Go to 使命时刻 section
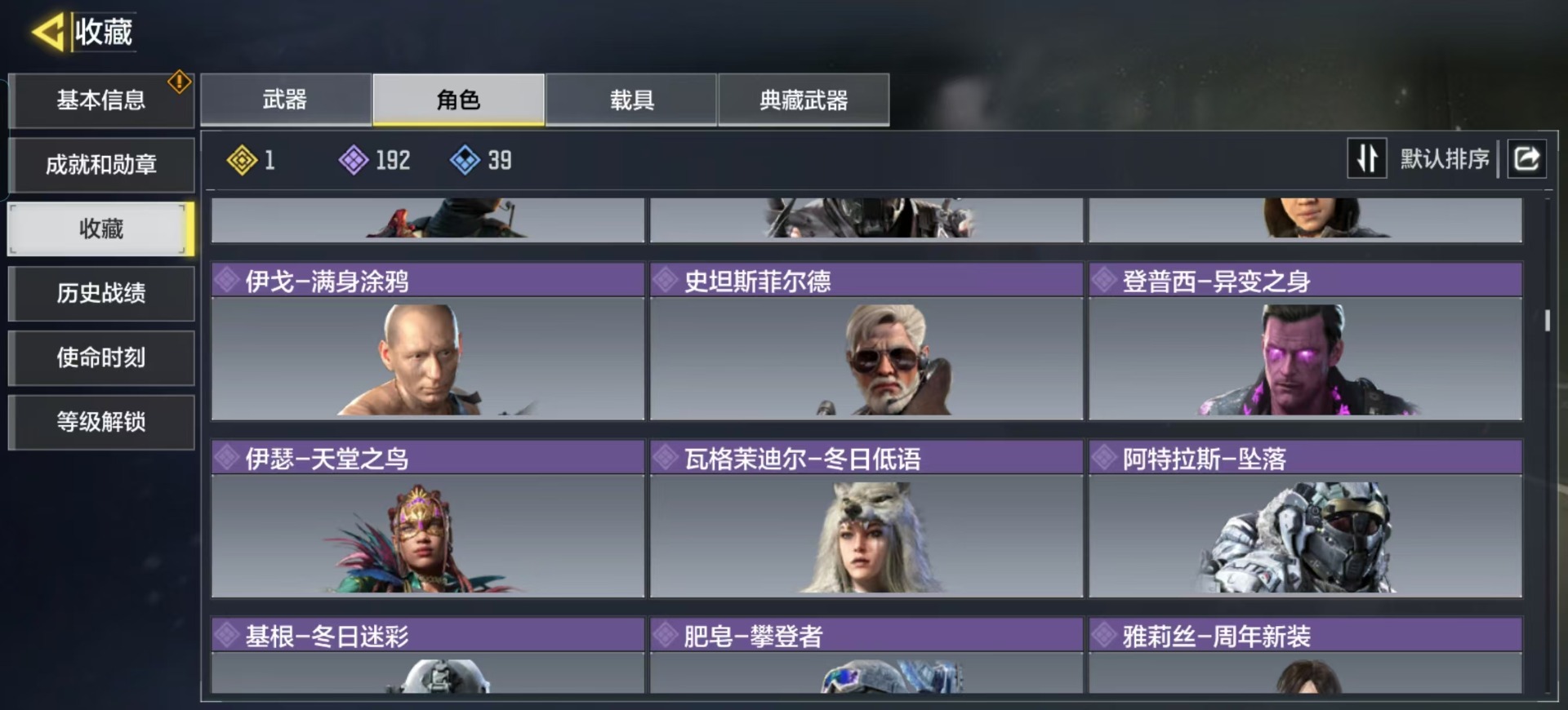This screenshot has width=1568, height=710. [101, 357]
